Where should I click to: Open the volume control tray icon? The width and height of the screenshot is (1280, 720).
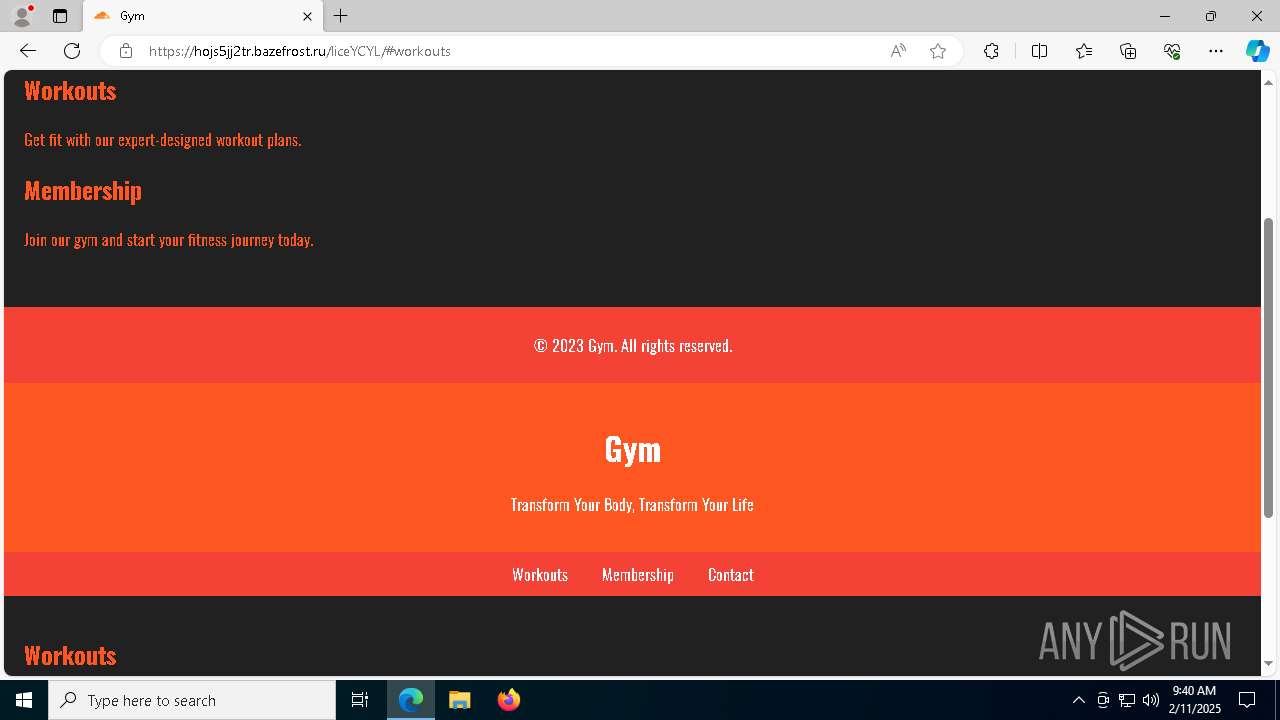[1150, 700]
